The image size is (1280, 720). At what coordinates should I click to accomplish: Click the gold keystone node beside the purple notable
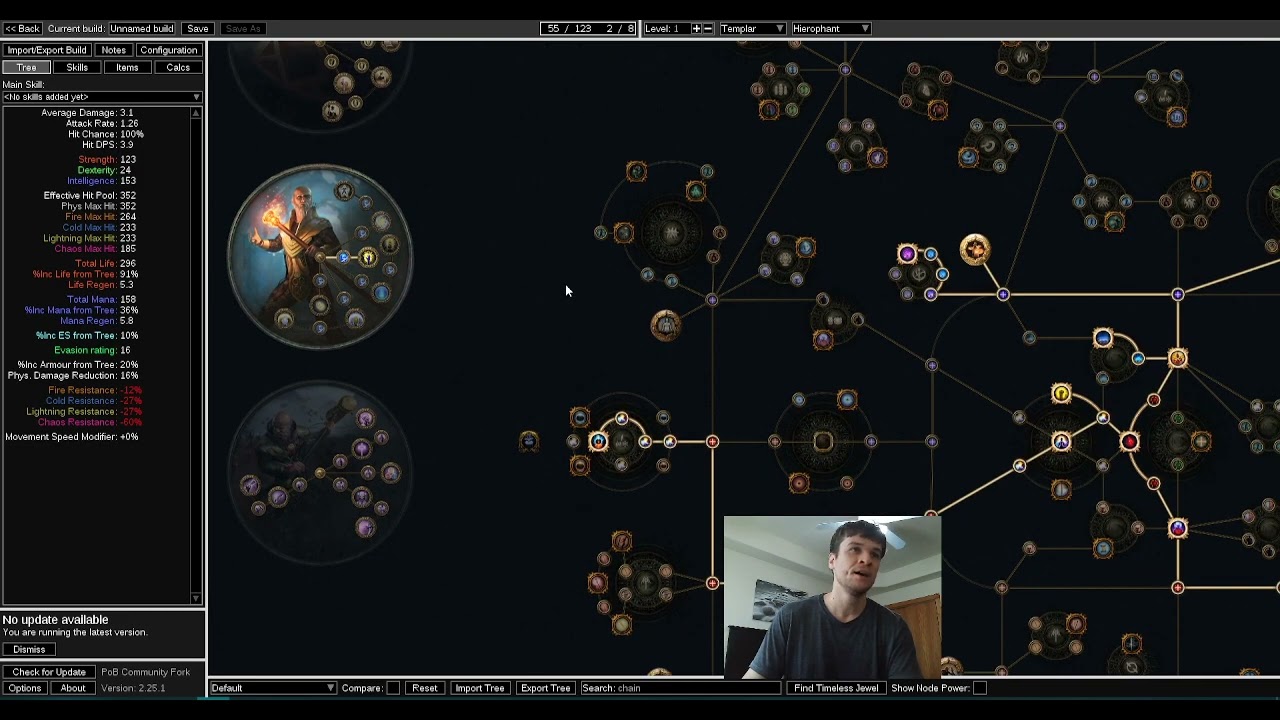(975, 249)
